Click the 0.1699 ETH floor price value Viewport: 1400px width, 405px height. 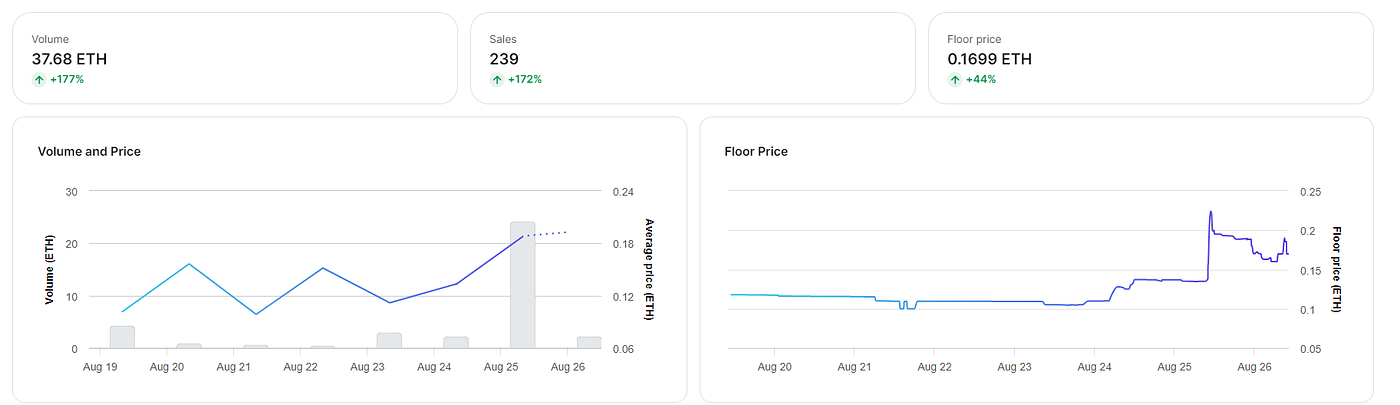tap(989, 59)
